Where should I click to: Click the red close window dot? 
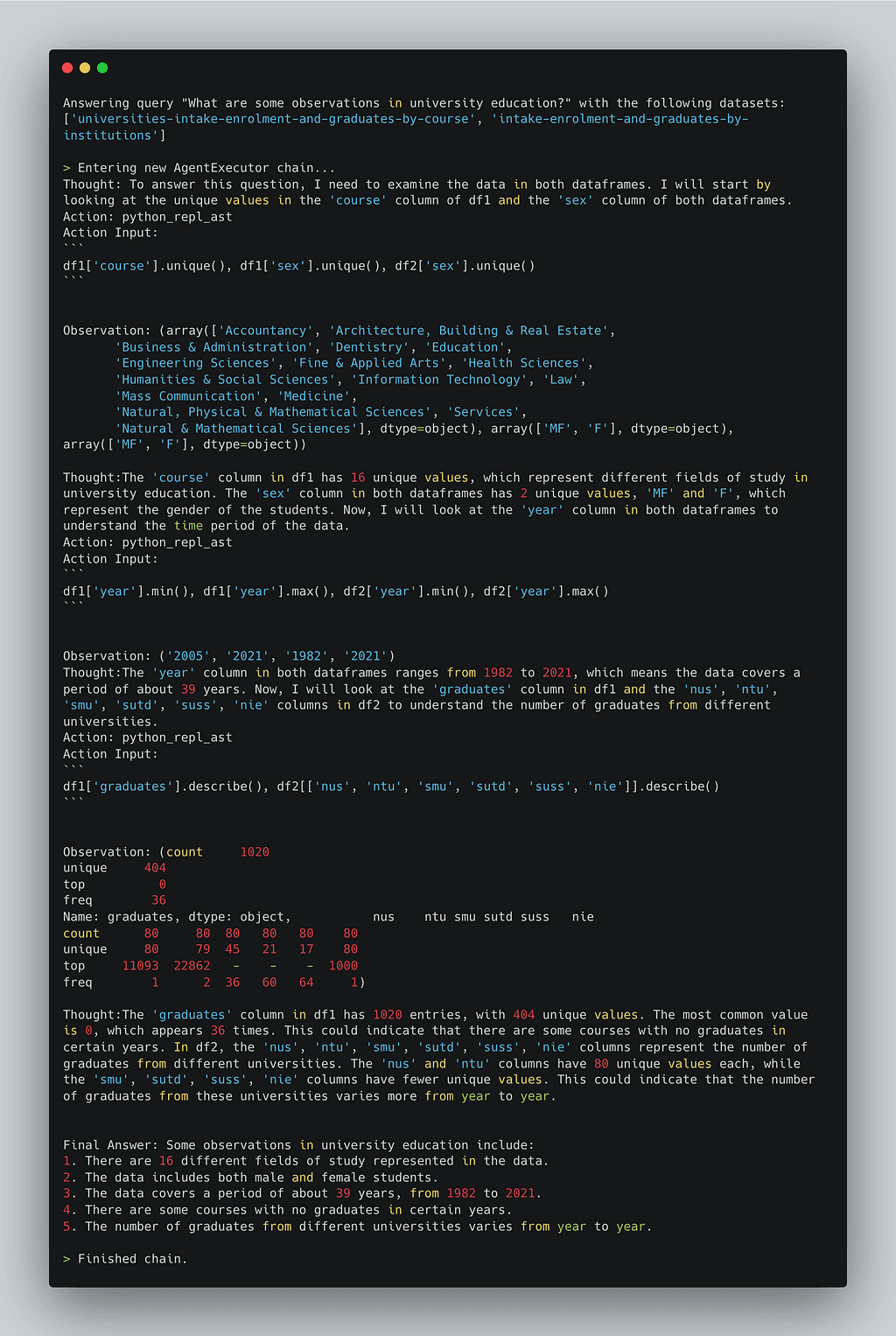pyautogui.click(x=67, y=67)
